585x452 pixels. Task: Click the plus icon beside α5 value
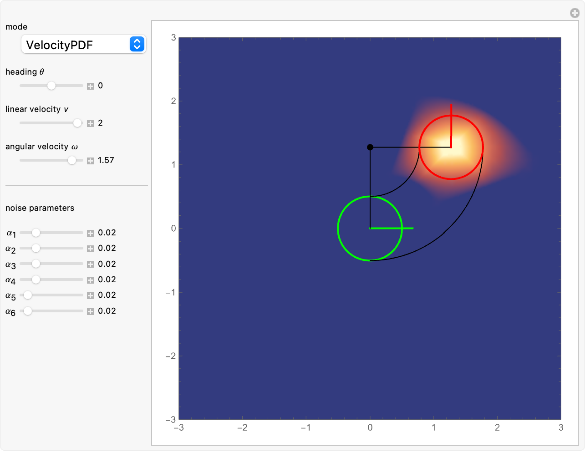[x=90, y=296]
